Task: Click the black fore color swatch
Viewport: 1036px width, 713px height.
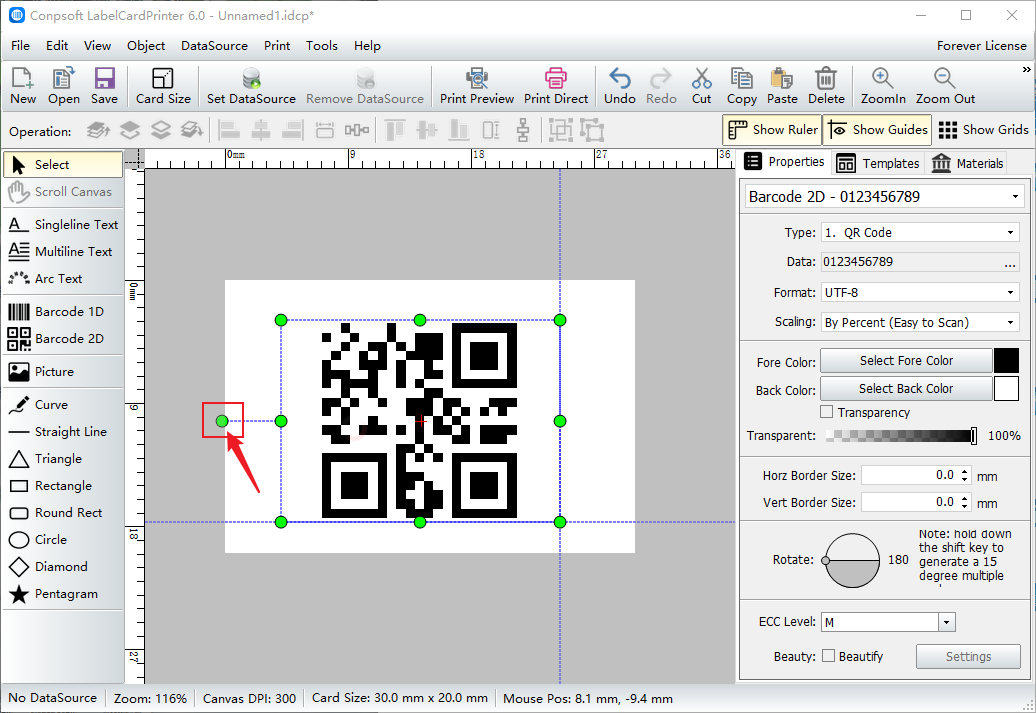Action: [1006, 361]
